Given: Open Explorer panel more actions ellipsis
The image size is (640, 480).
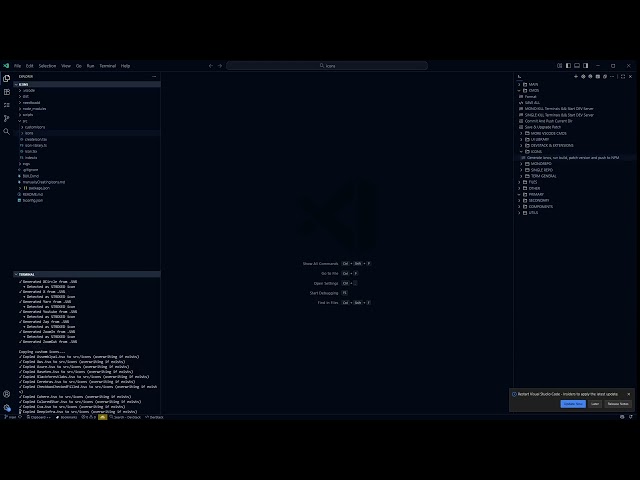Looking at the screenshot, I should [154, 76].
